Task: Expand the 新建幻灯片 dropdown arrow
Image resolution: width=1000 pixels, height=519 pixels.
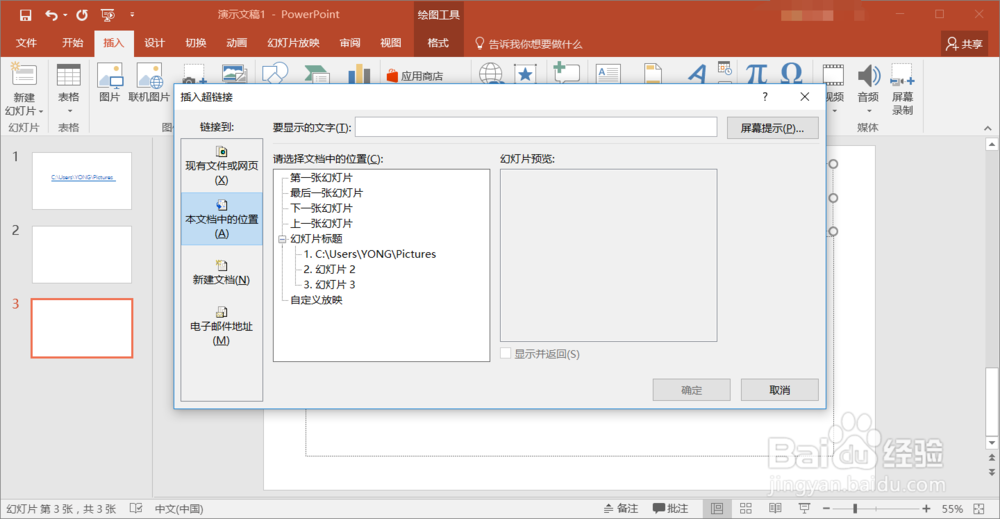Action: [40, 112]
